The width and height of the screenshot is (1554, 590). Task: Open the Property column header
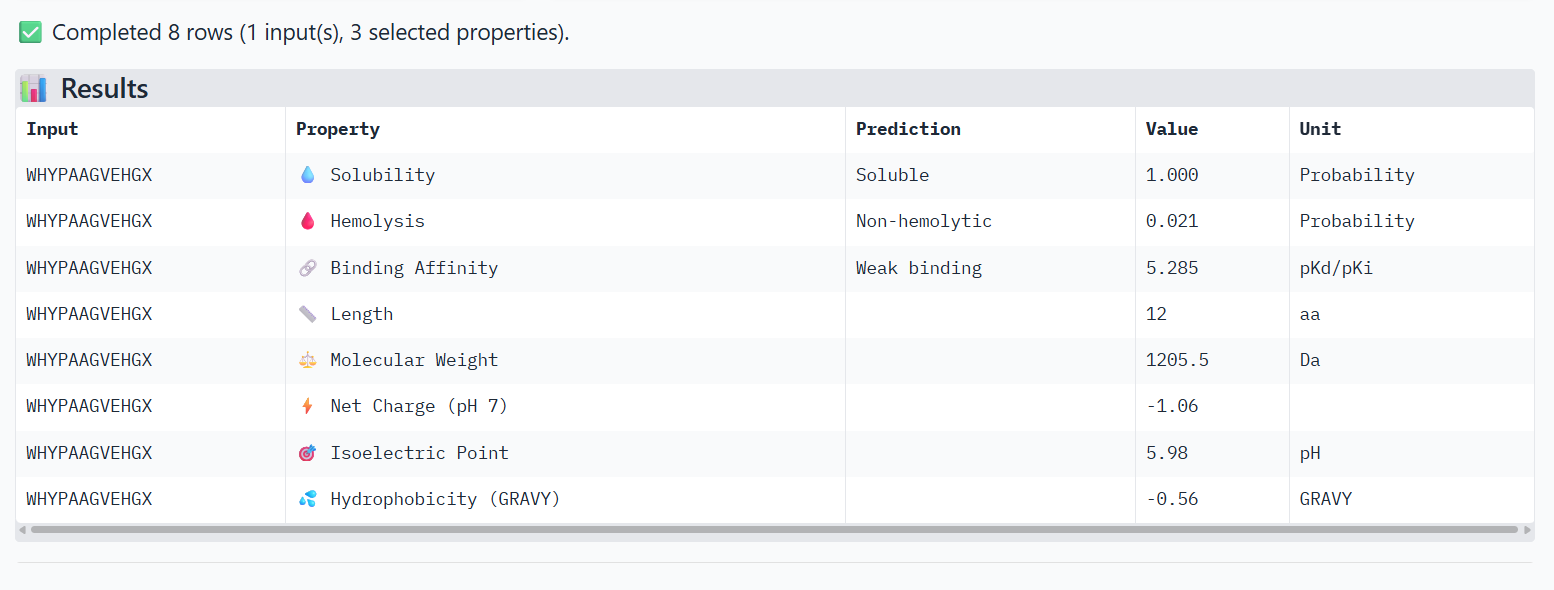(338, 128)
